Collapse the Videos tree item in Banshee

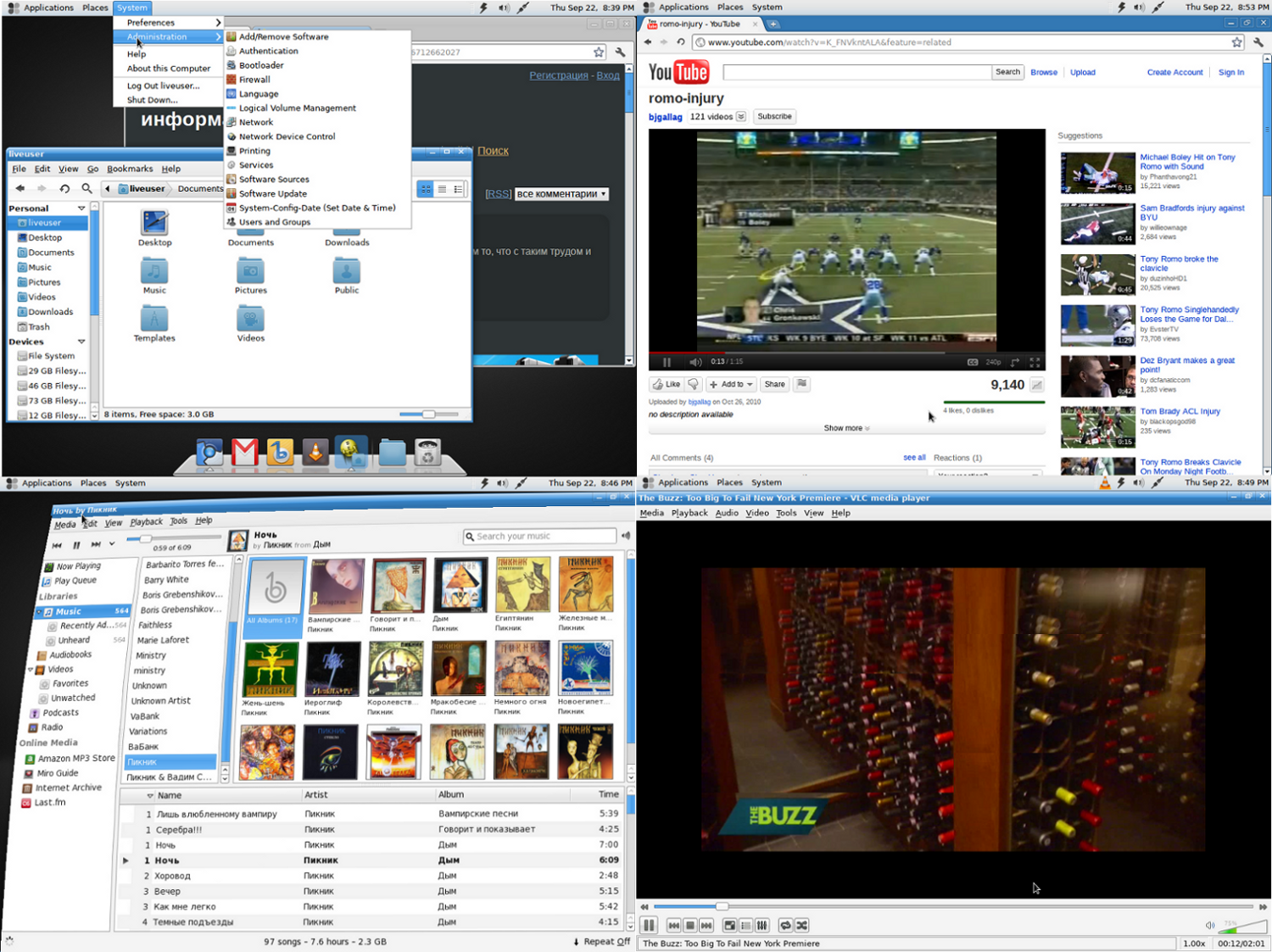(x=31, y=669)
